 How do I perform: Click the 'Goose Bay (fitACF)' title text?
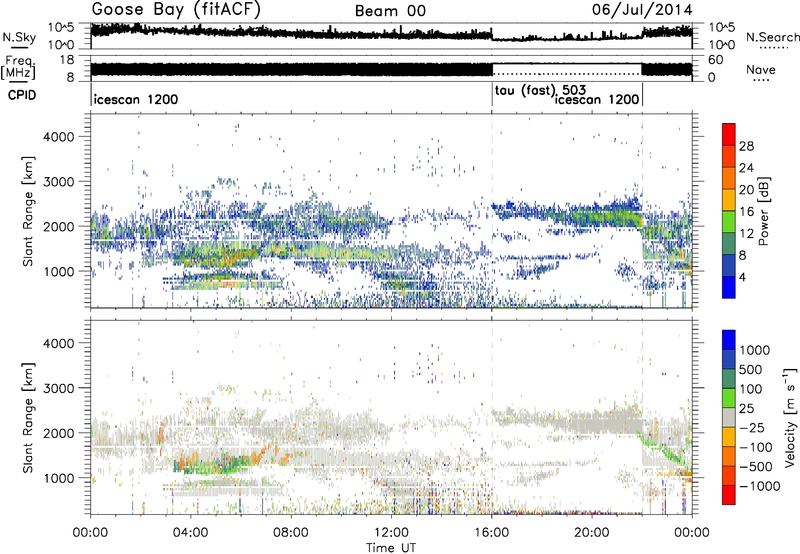click(x=176, y=9)
